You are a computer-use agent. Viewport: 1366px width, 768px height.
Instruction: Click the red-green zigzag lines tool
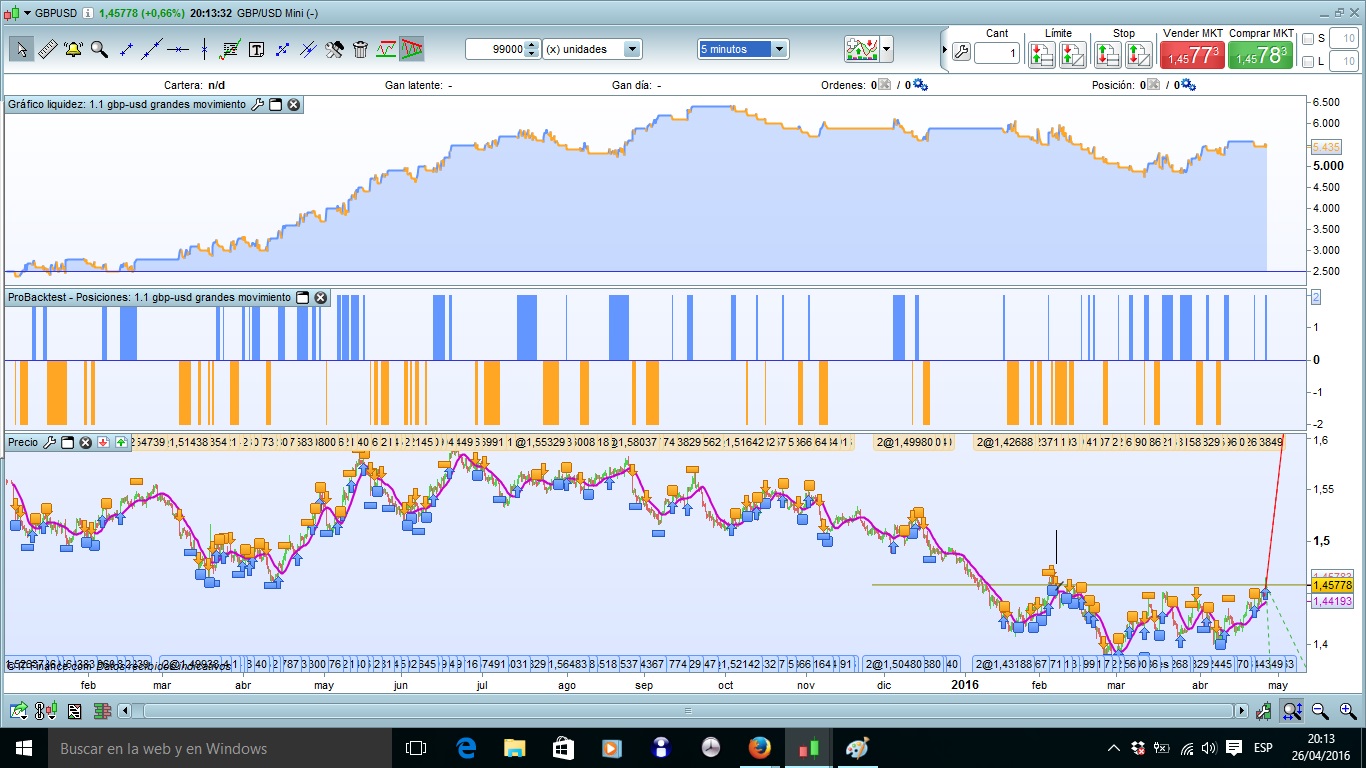pos(386,49)
